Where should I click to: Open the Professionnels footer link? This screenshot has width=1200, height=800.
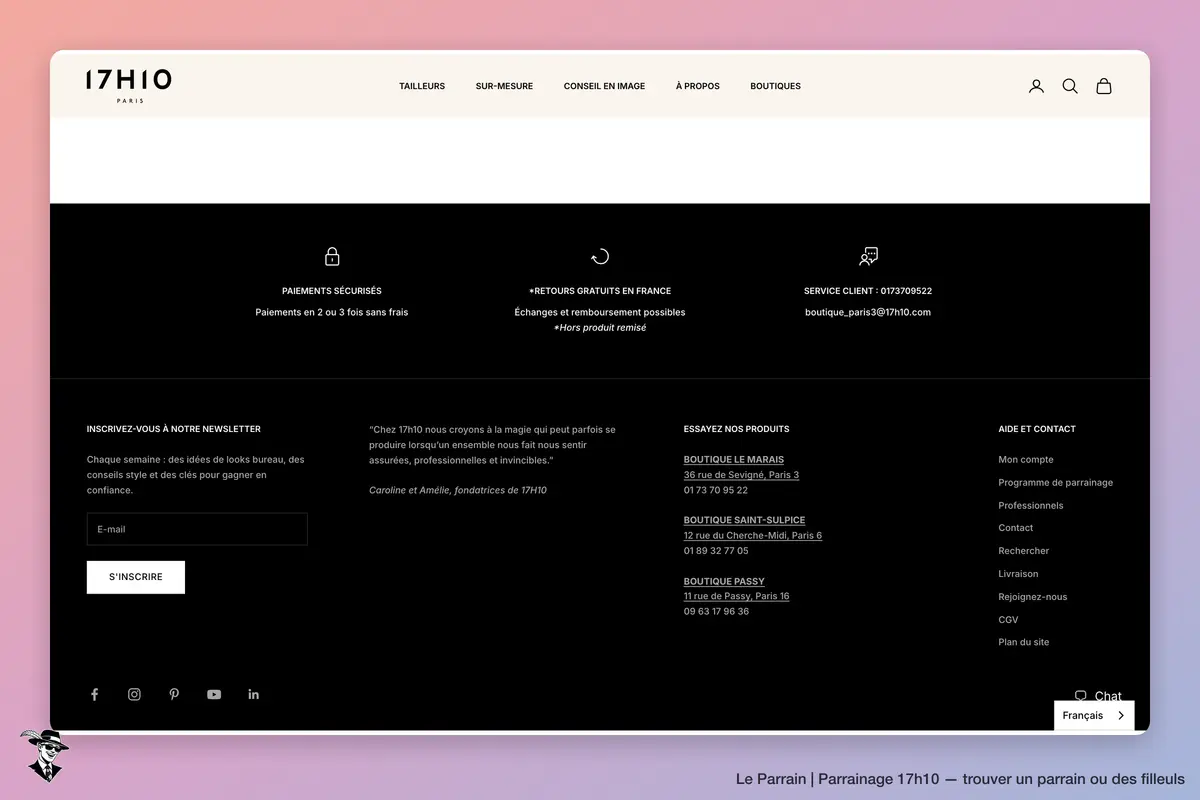1031,506
